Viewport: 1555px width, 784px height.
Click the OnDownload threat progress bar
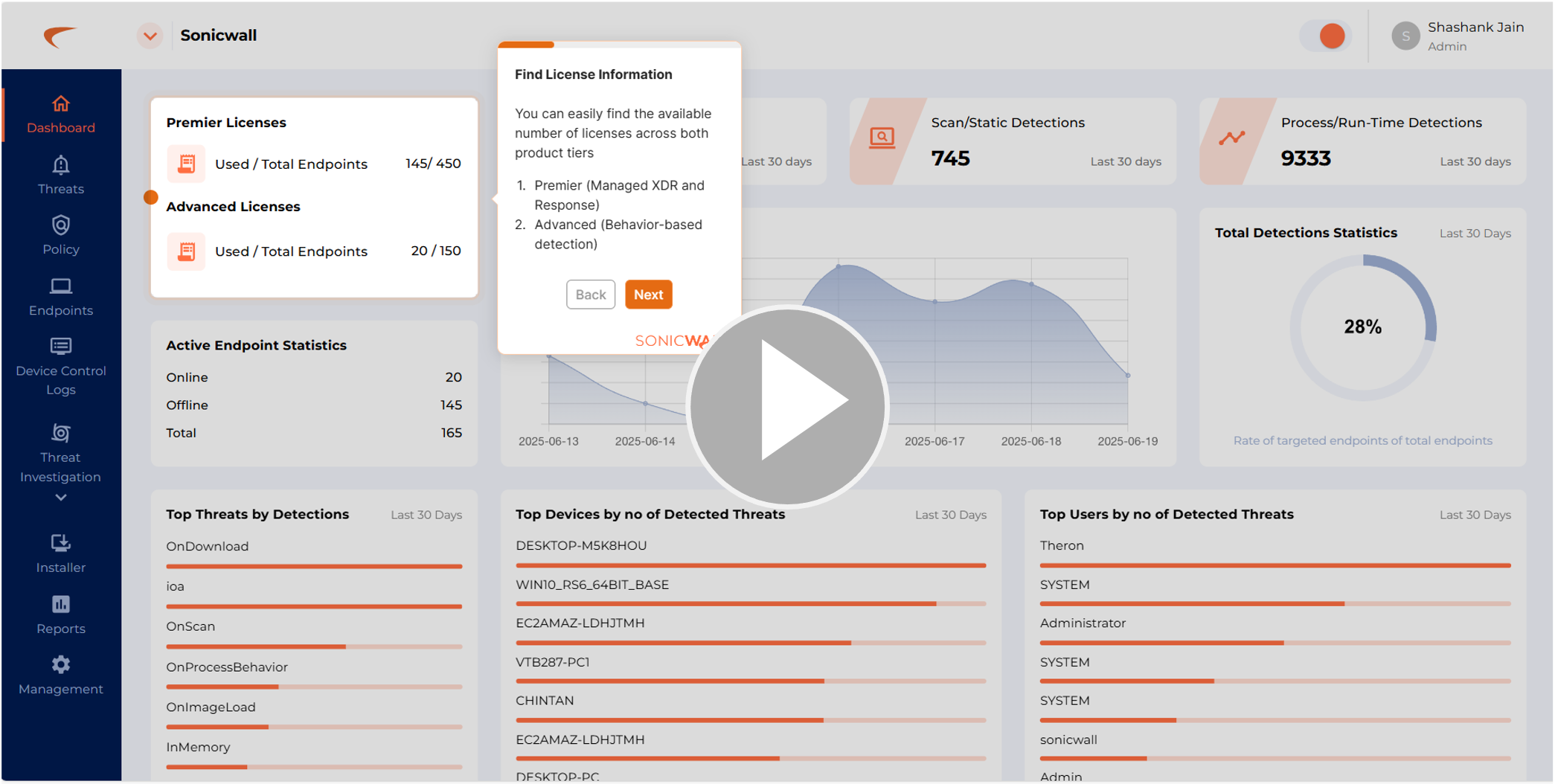314,566
